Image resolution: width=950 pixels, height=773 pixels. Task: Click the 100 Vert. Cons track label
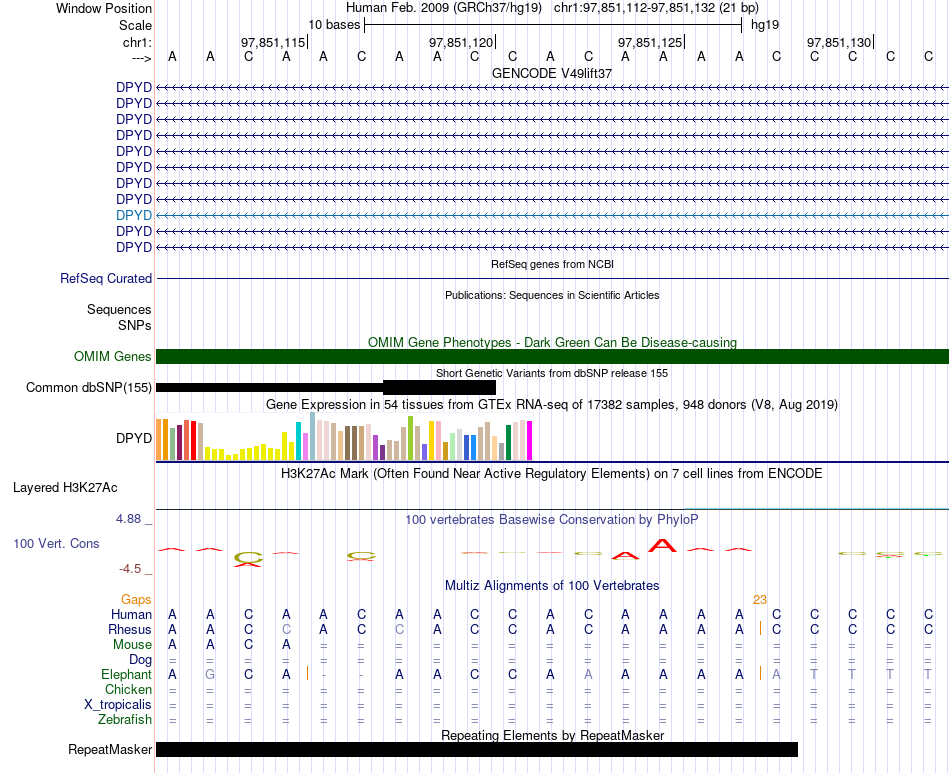click(x=56, y=543)
